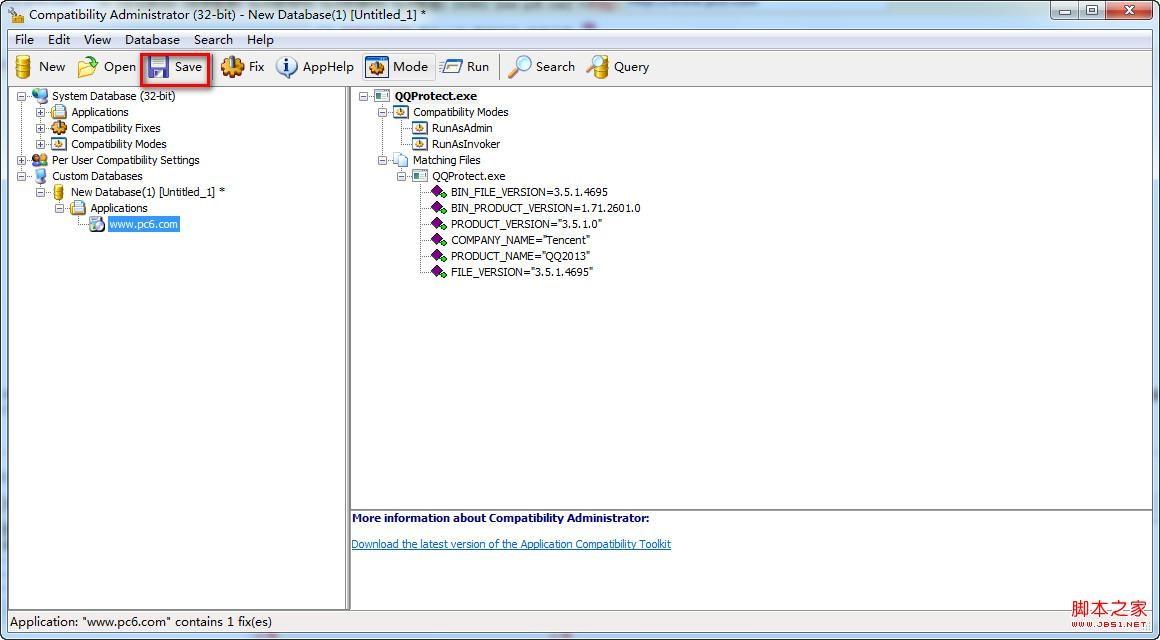The height and width of the screenshot is (640, 1160).
Task: Create a fix with the Fix icon
Action: pos(232,67)
